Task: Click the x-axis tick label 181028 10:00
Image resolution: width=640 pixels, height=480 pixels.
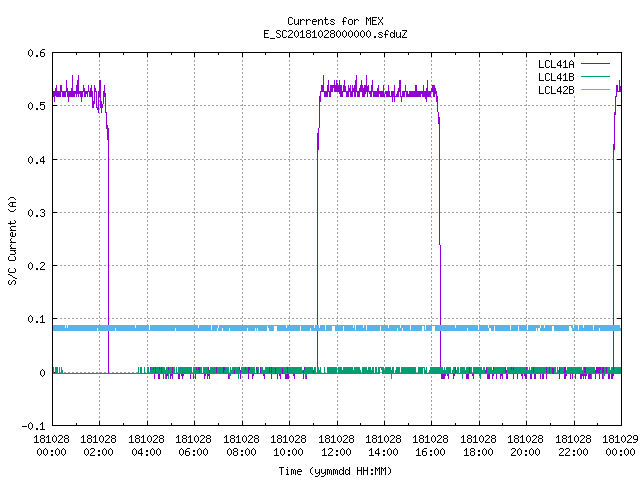Action: 288,445
